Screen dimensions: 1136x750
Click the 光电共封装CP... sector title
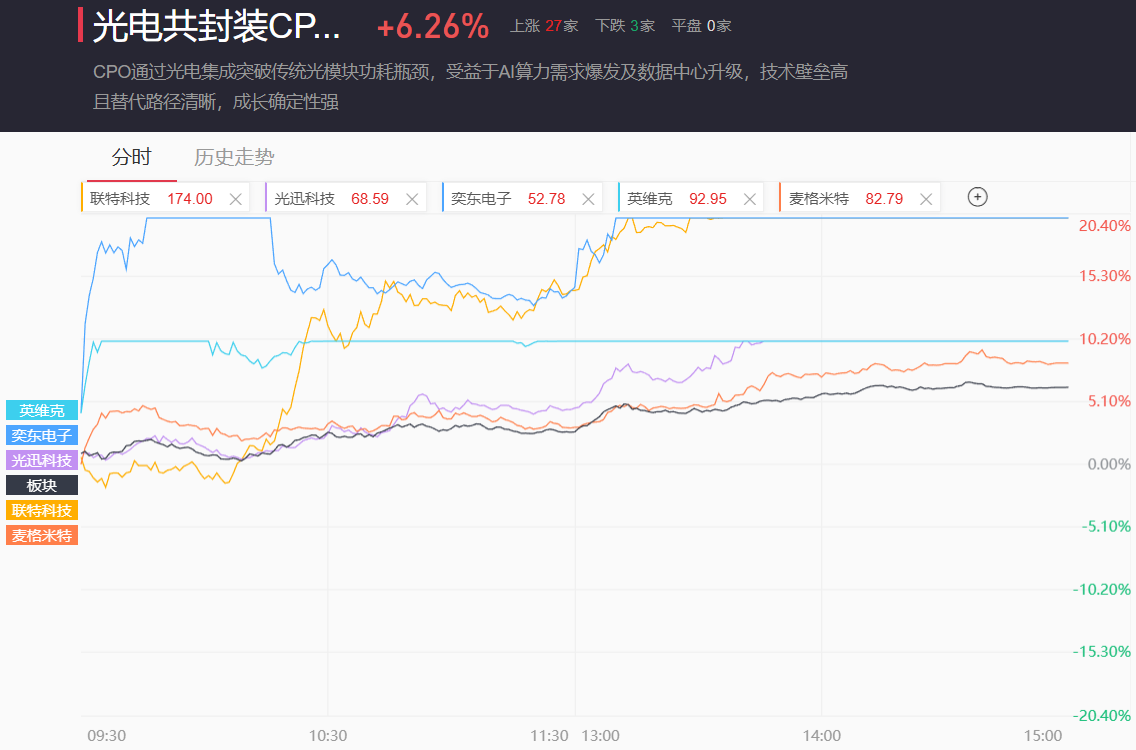click(216, 27)
